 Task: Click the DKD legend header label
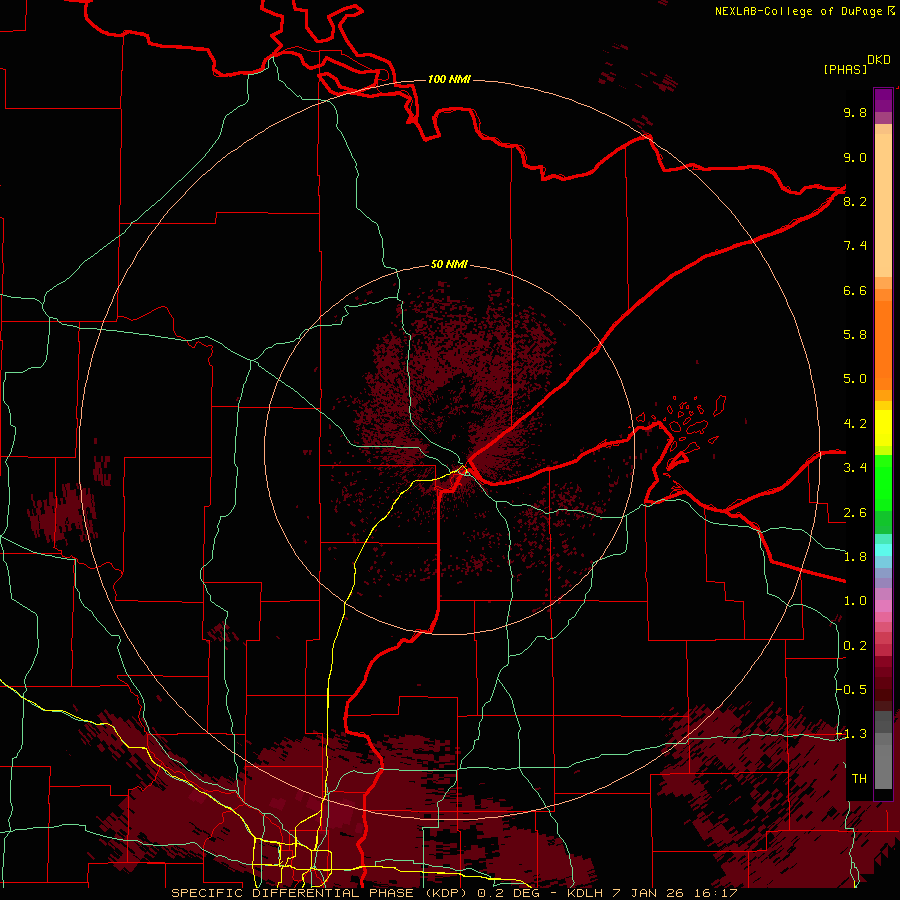(879, 59)
